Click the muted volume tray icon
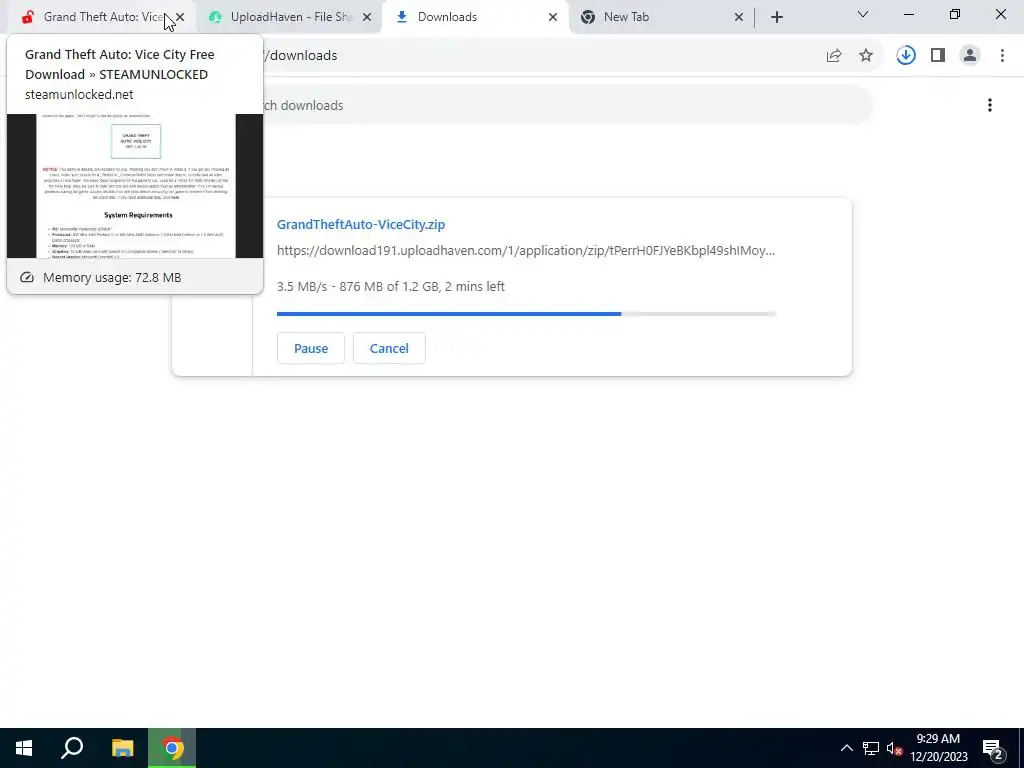 tap(894, 748)
